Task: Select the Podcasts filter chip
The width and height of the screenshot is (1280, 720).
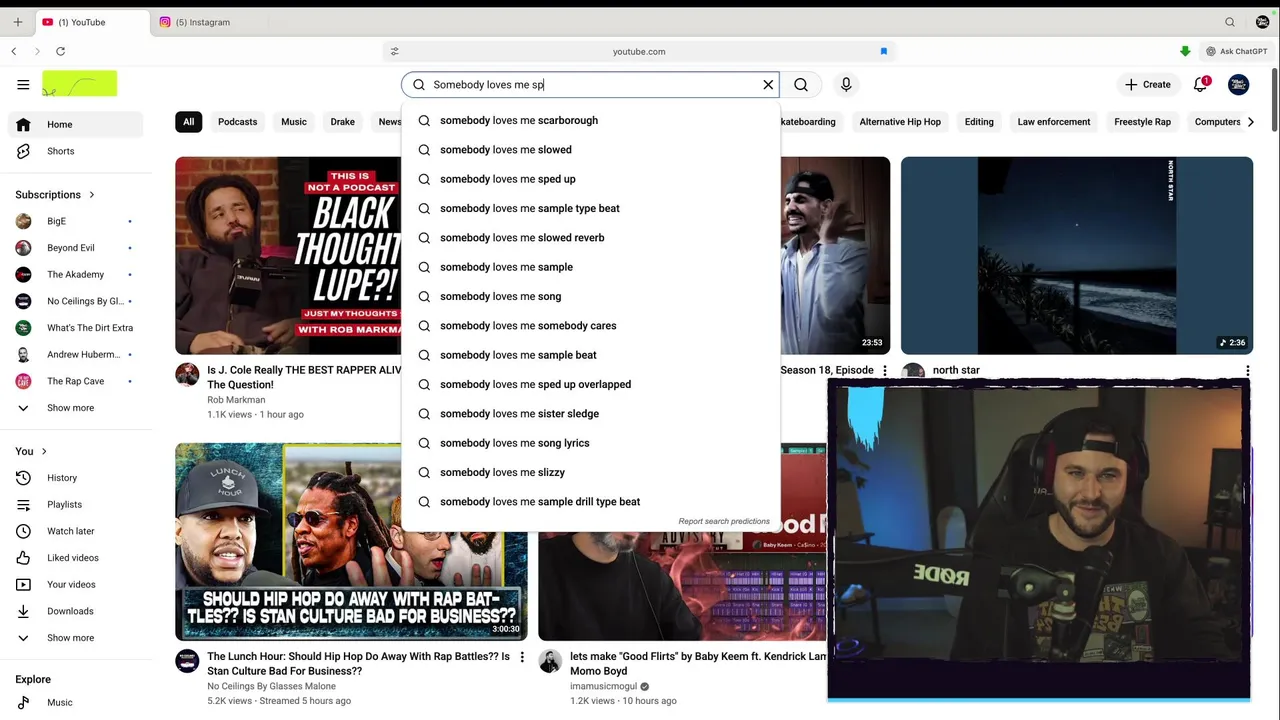Action: click(237, 122)
